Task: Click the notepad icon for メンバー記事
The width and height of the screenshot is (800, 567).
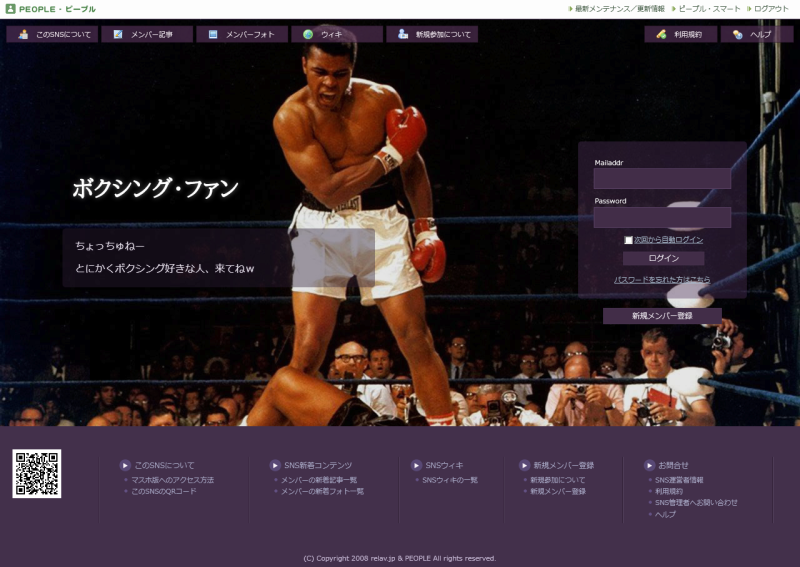Action: point(118,34)
